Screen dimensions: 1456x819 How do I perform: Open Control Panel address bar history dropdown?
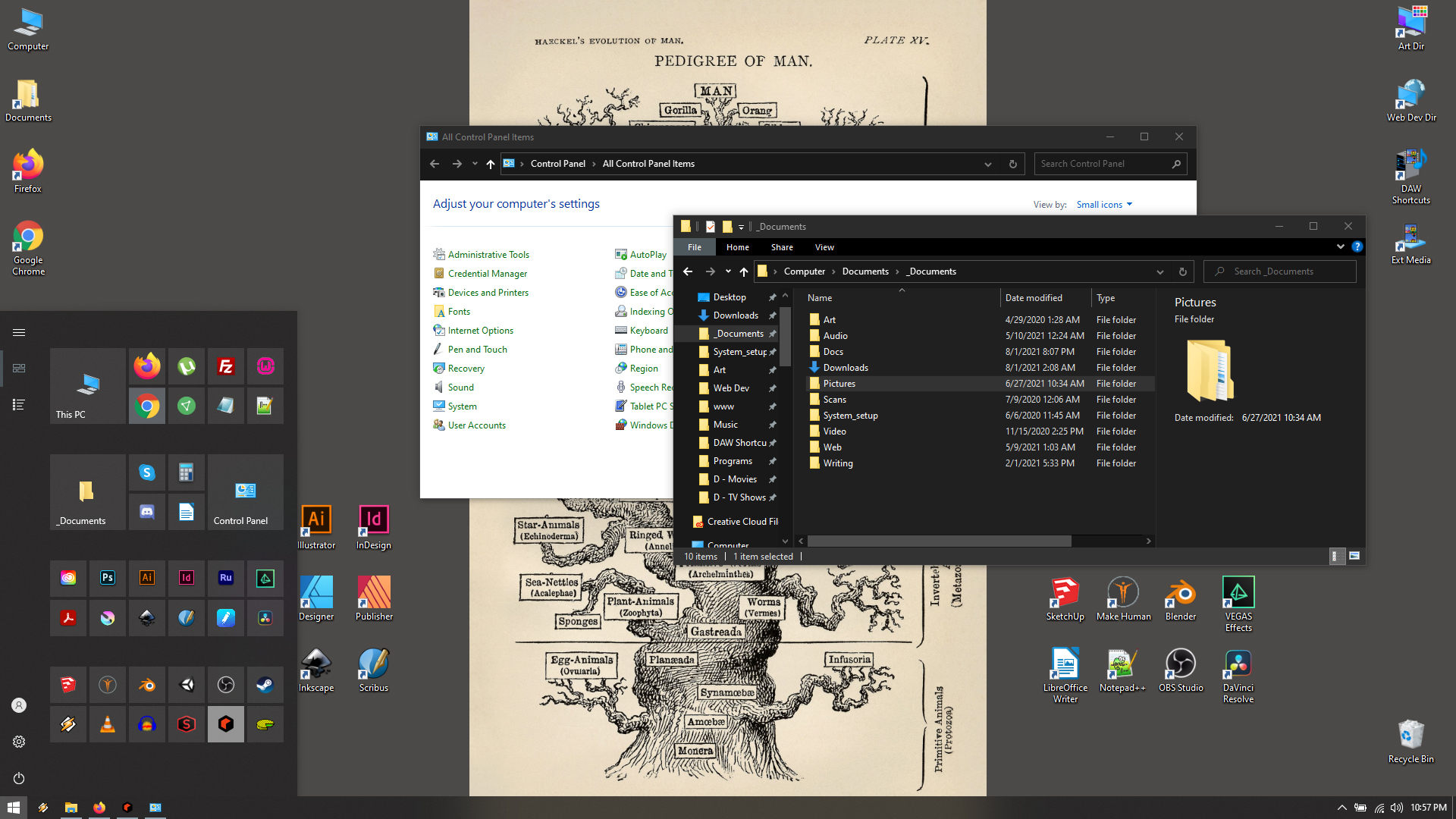[987, 164]
